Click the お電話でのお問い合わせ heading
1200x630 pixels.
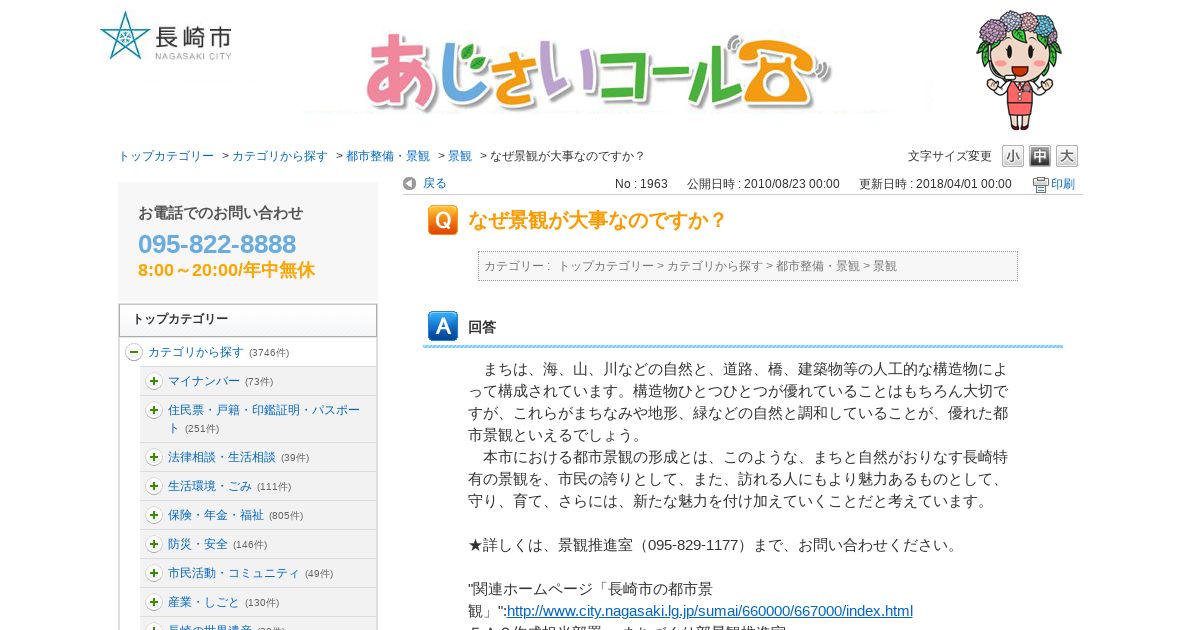coord(220,213)
